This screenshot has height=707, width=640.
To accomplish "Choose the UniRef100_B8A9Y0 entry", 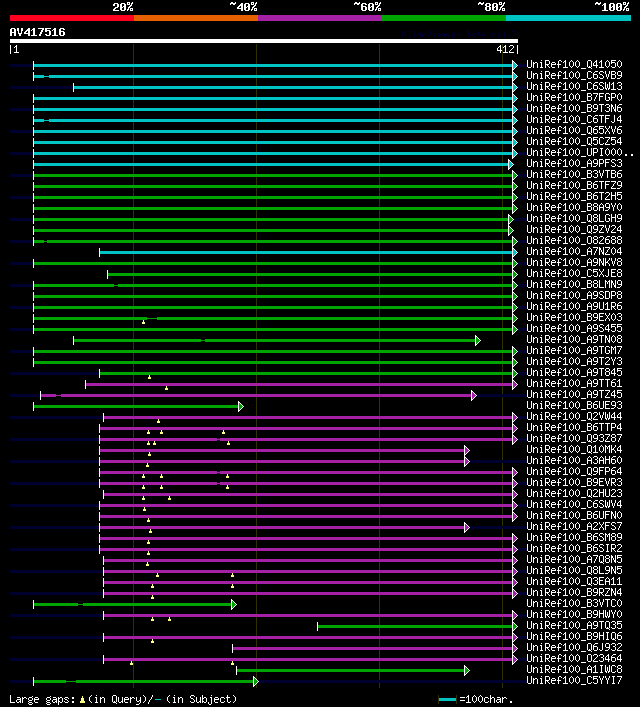I will coord(574,207).
